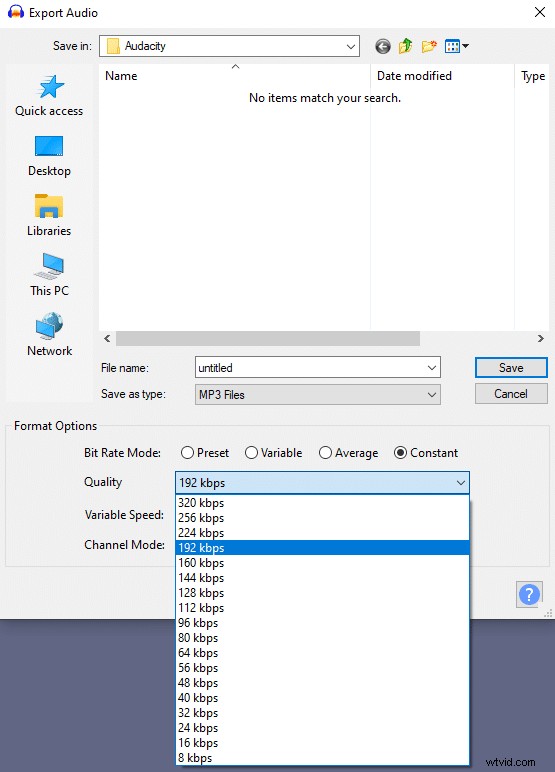The height and width of the screenshot is (772, 555).
Task: Go back using the toolbar back arrow
Action: (x=383, y=46)
